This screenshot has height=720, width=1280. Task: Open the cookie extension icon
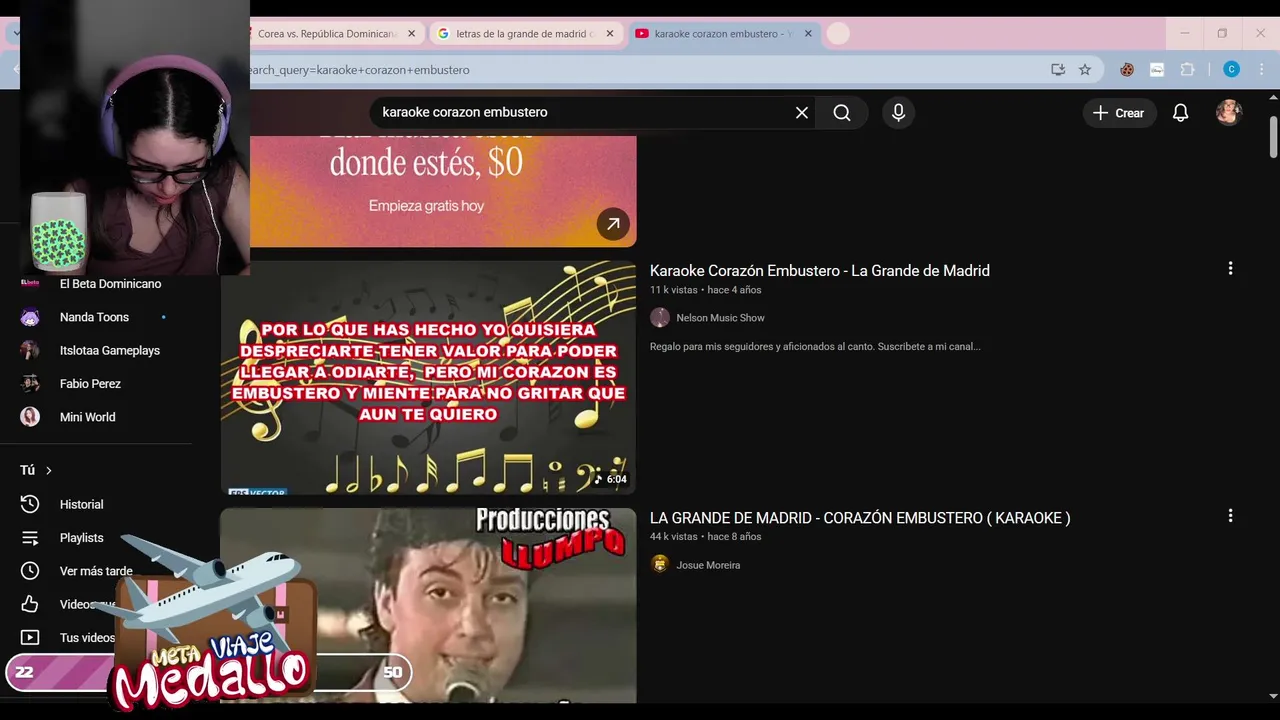tap(1127, 70)
